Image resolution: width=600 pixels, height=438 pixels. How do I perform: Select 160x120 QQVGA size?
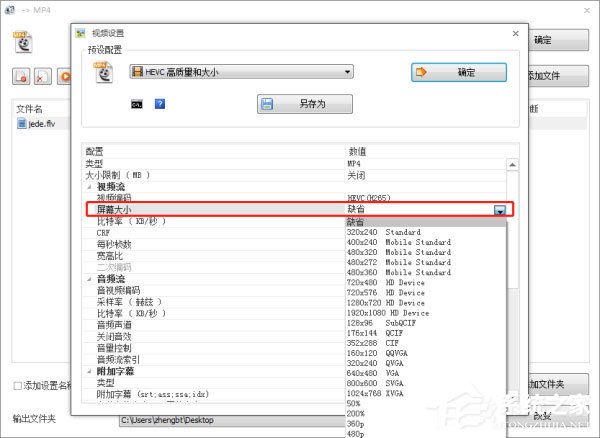click(426, 353)
